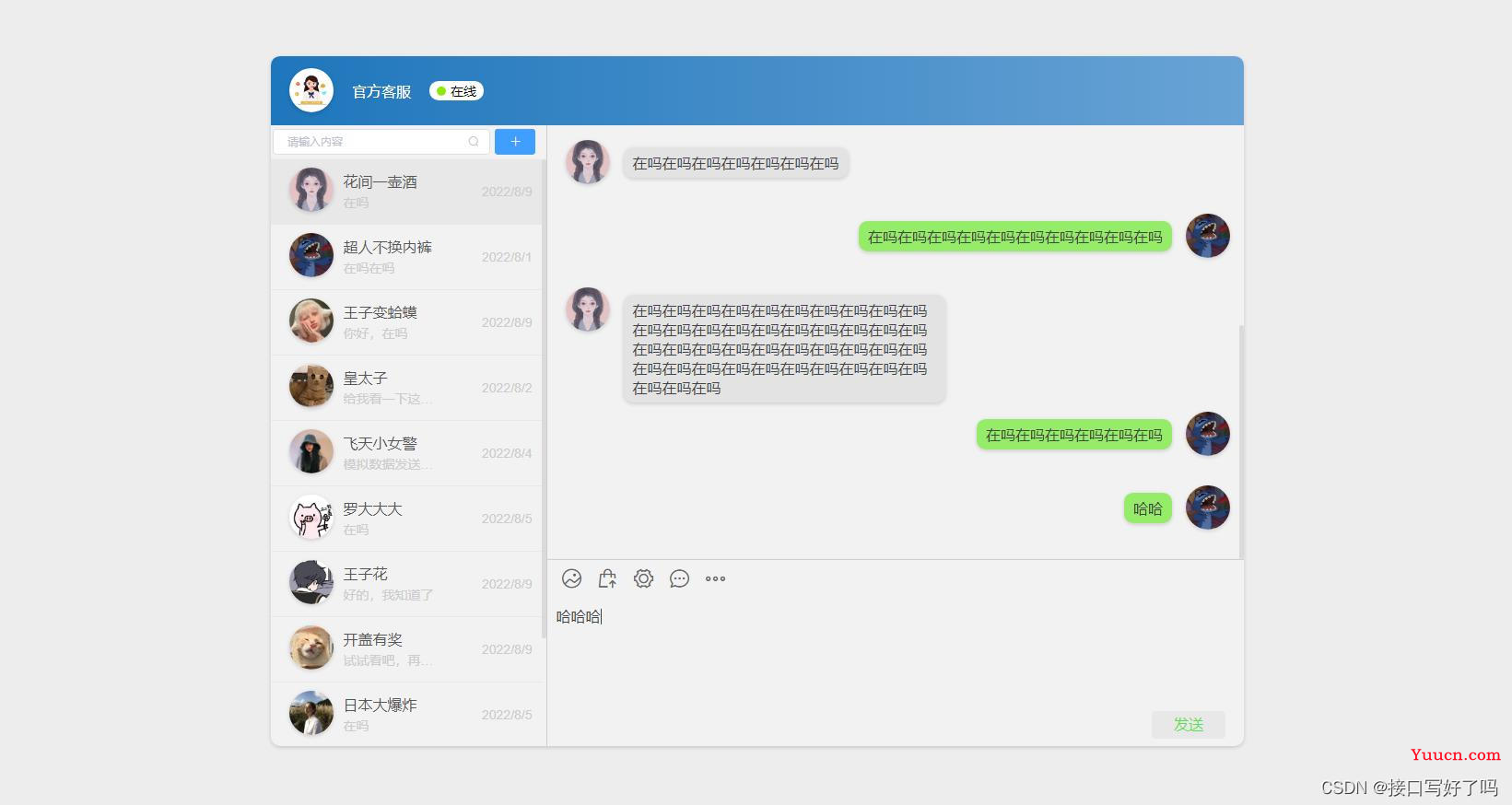Click the search magnifier icon
Viewport: 1512px width, 805px height.
474,142
